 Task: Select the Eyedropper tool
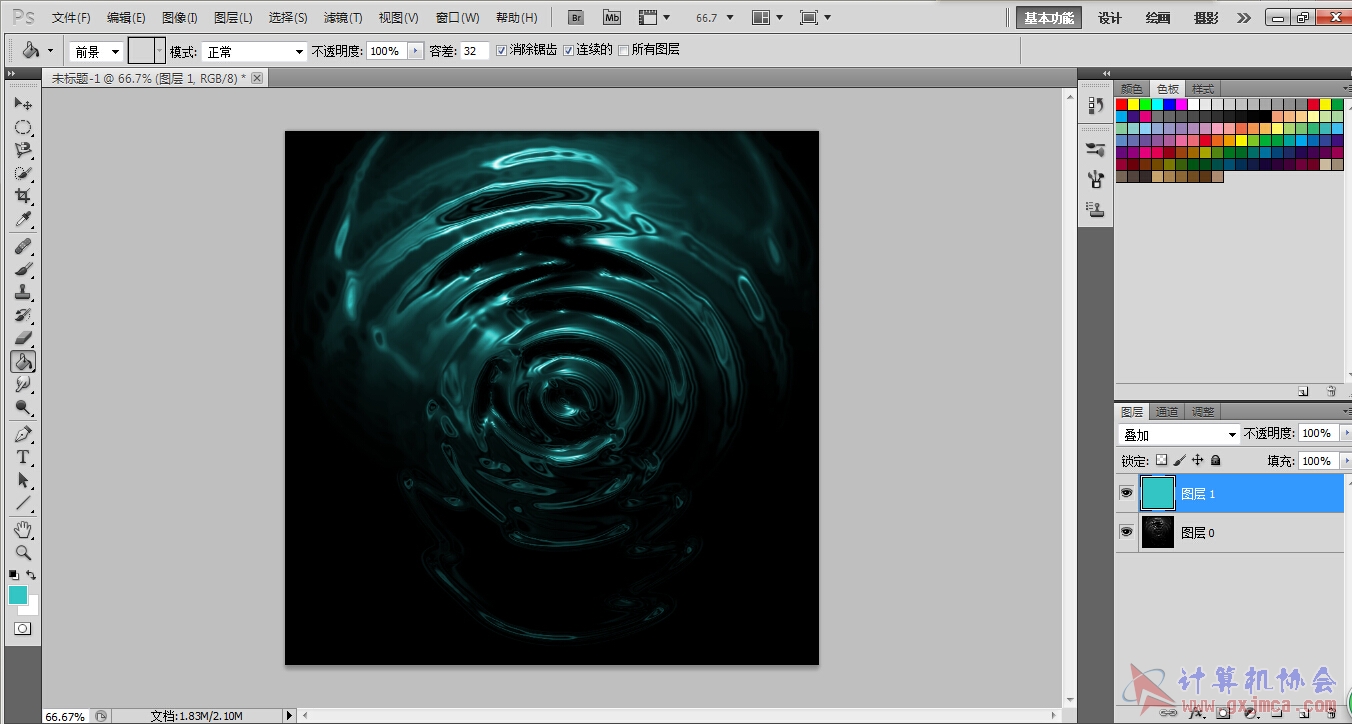point(23,220)
